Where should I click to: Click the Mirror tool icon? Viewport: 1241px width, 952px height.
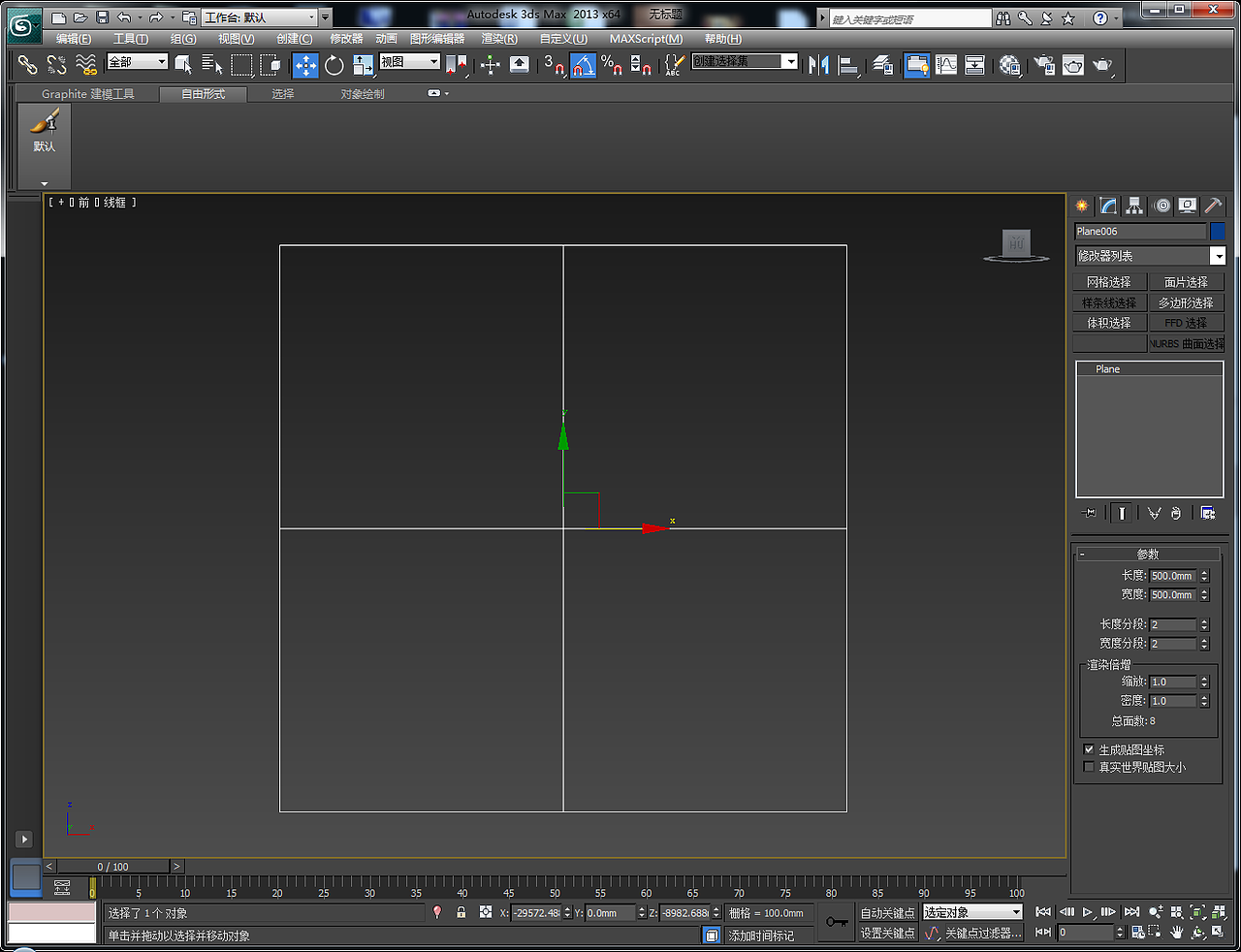(x=819, y=65)
